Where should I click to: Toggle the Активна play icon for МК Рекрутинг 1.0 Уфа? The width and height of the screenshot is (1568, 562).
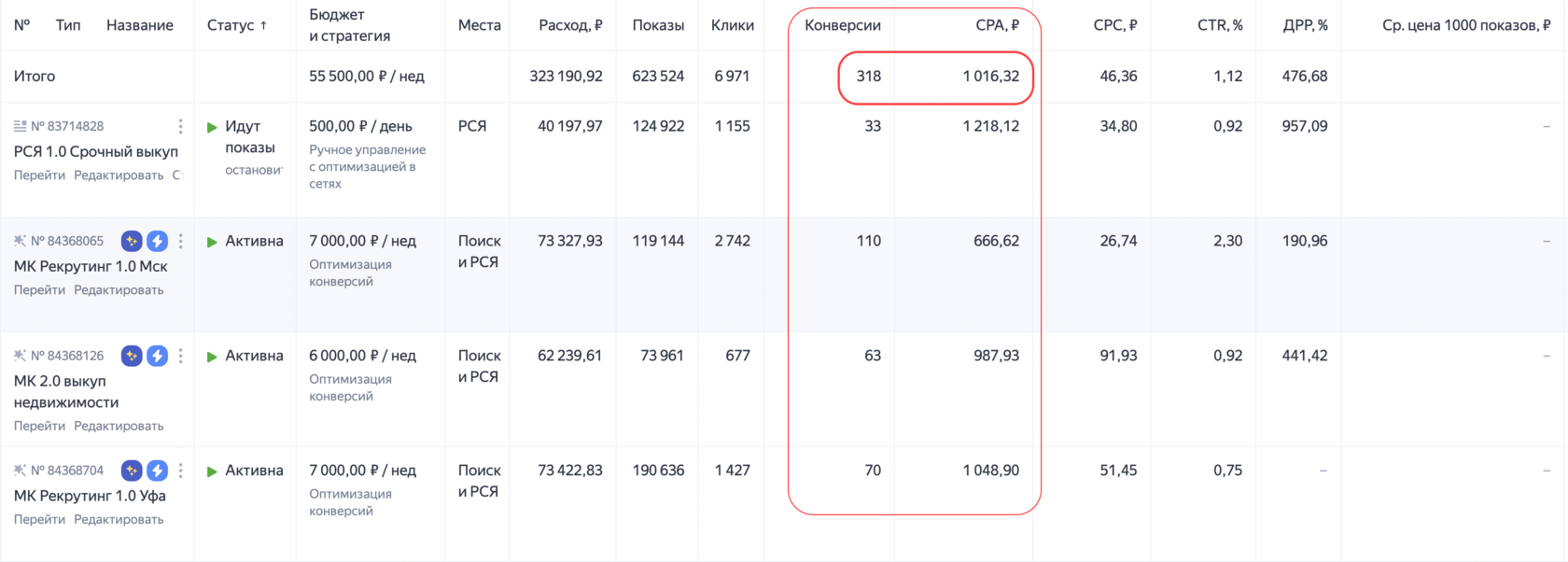click(212, 471)
